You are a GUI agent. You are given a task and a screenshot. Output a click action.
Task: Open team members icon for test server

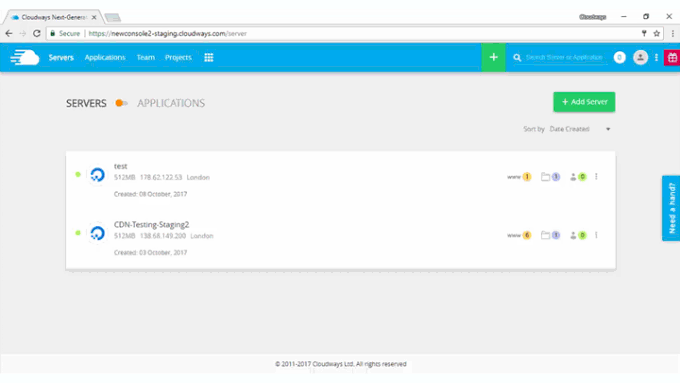click(x=578, y=177)
